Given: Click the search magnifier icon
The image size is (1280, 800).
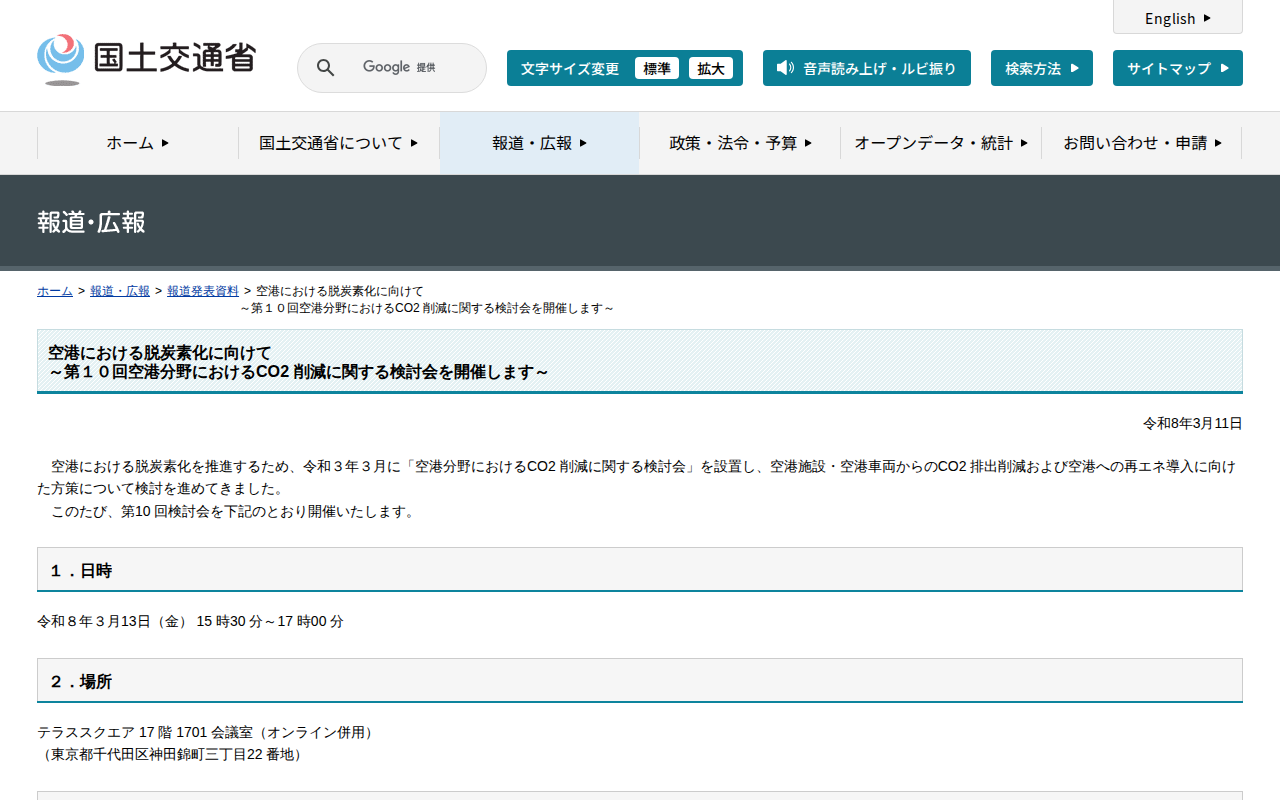Looking at the screenshot, I should (x=326, y=68).
